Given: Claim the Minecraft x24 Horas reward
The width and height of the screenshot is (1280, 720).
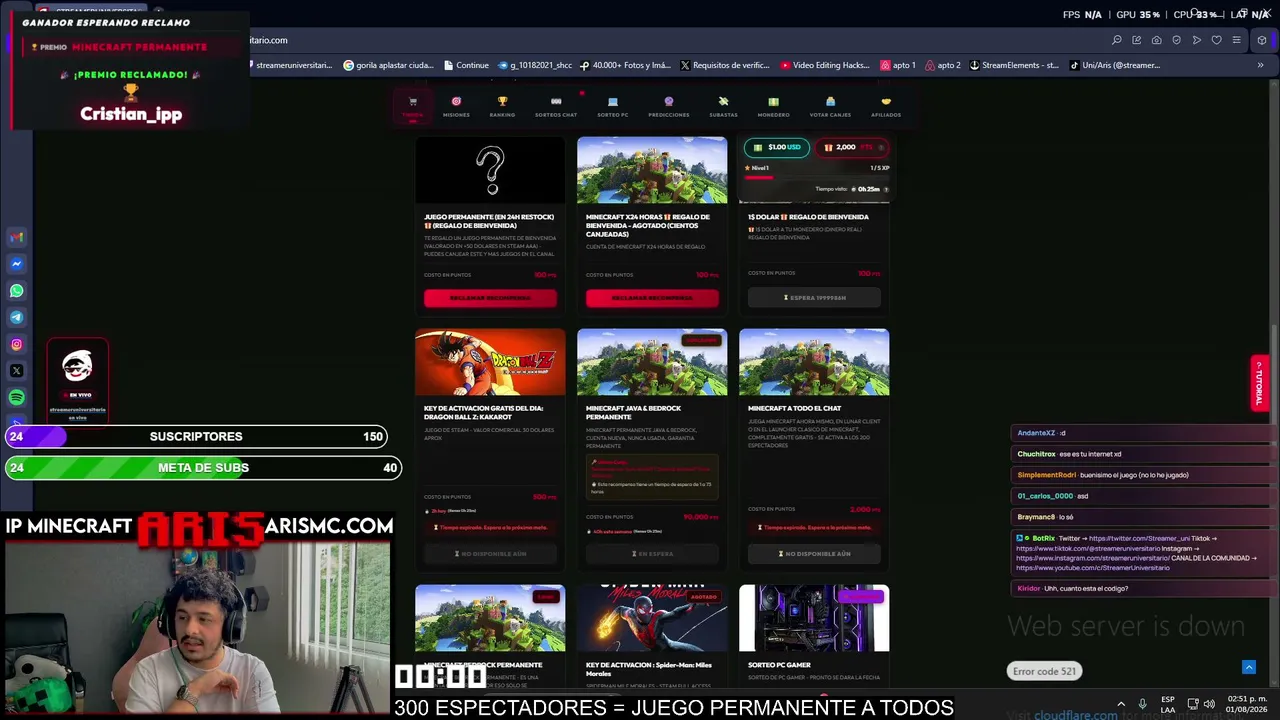Looking at the screenshot, I should pyautogui.click(x=652, y=298).
